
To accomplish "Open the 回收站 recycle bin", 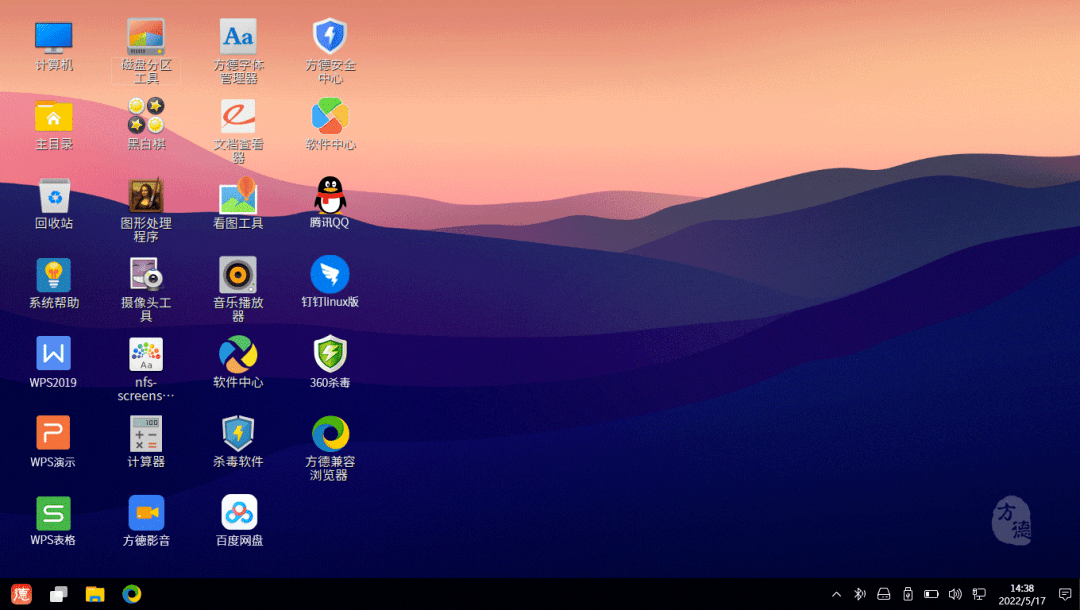I will coord(54,196).
